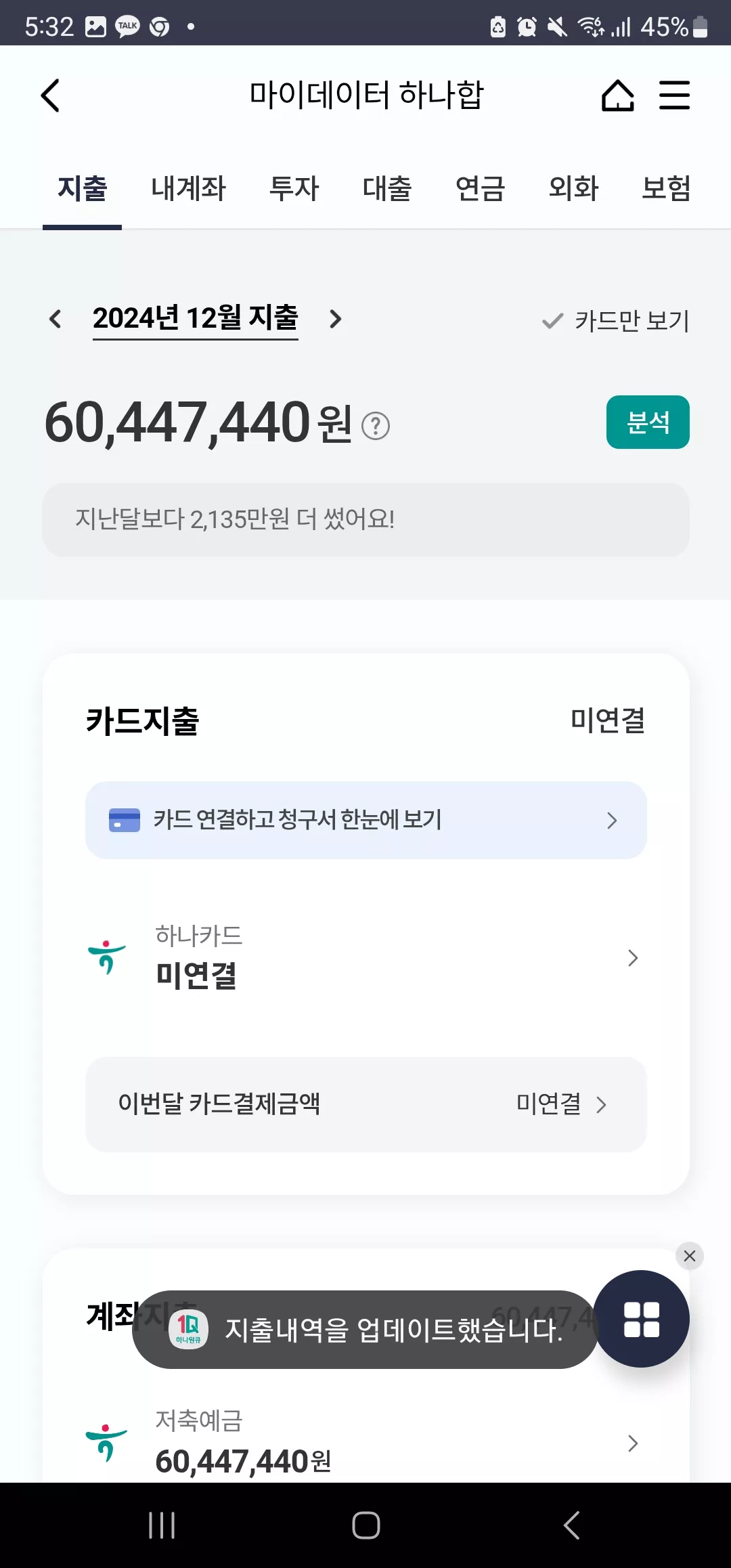Expand 하나카드 미연결 row chevron
The height and width of the screenshot is (1568, 731).
(x=633, y=958)
